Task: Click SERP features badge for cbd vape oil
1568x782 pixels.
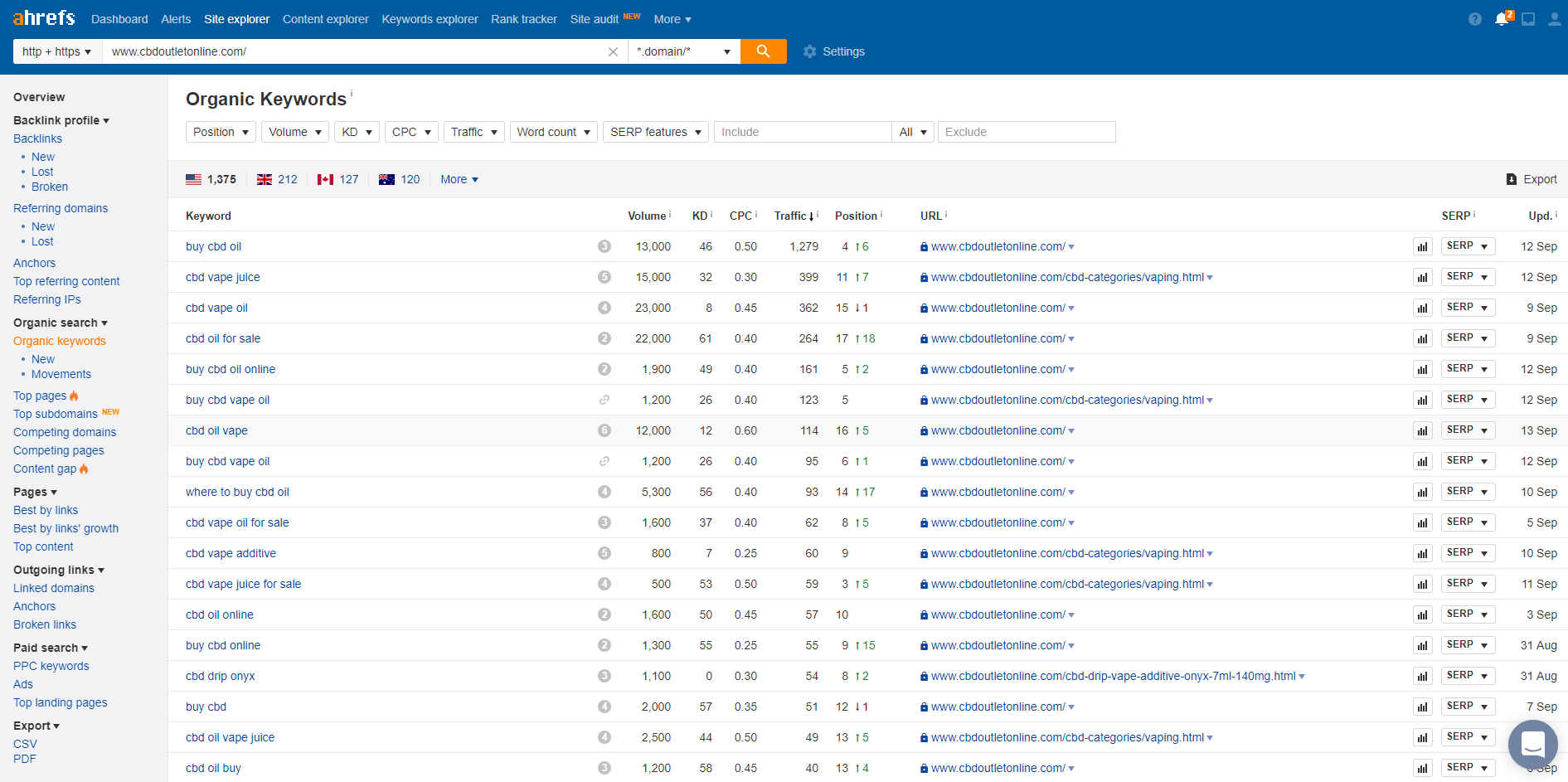Action: click(604, 308)
